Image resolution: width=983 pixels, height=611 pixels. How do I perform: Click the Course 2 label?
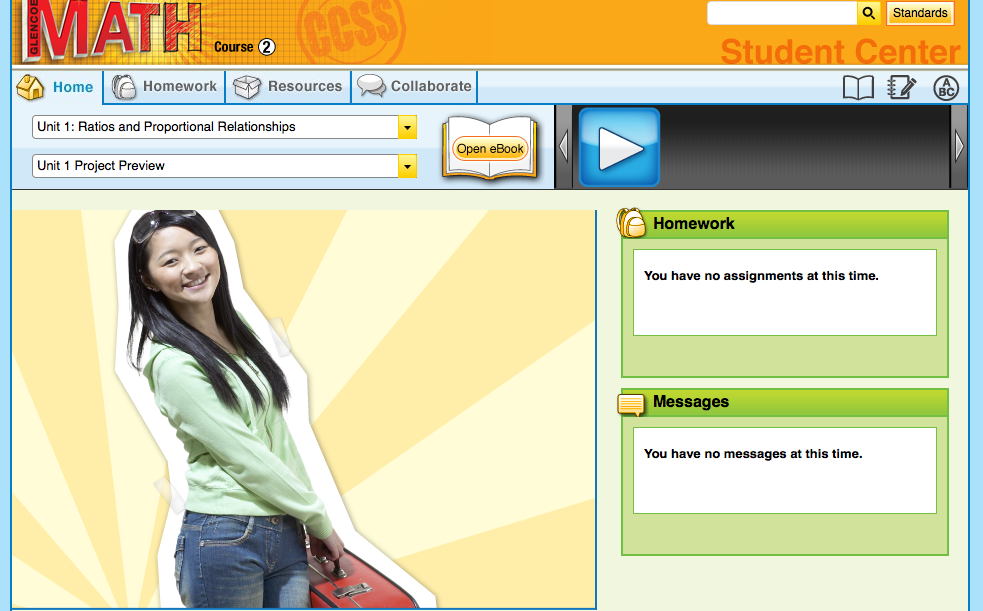(x=244, y=47)
